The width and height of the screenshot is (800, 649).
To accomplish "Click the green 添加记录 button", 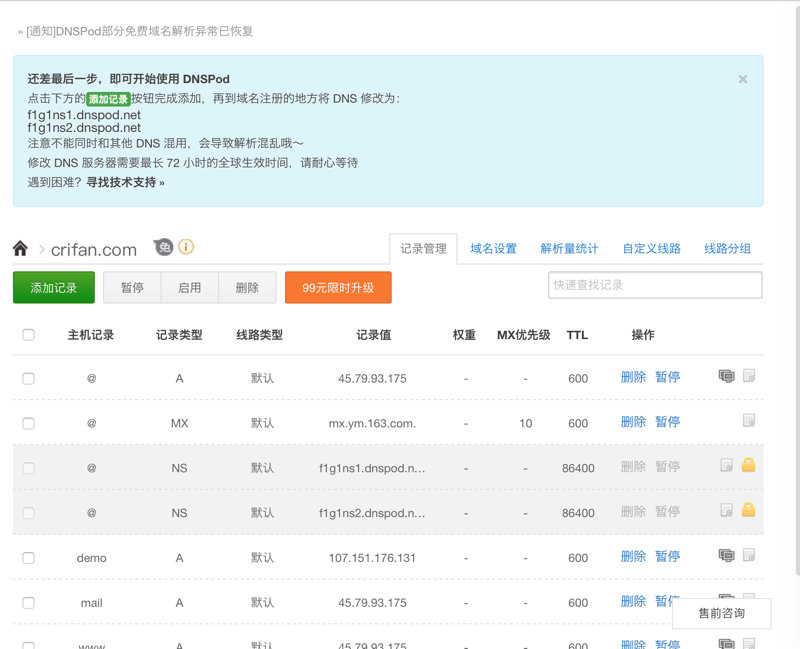I will pyautogui.click(x=54, y=288).
